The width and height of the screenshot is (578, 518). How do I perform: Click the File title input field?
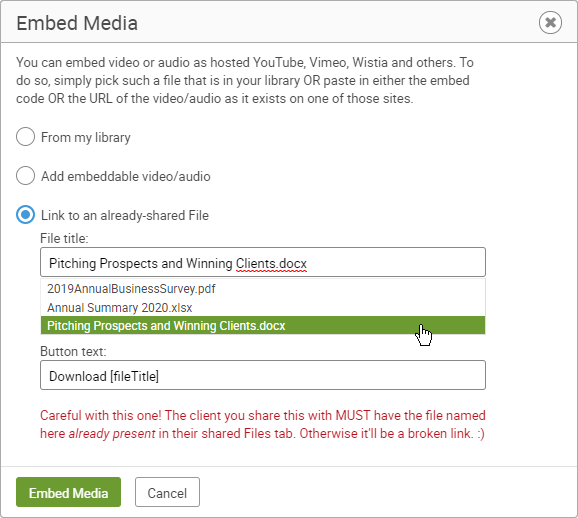click(x=263, y=262)
